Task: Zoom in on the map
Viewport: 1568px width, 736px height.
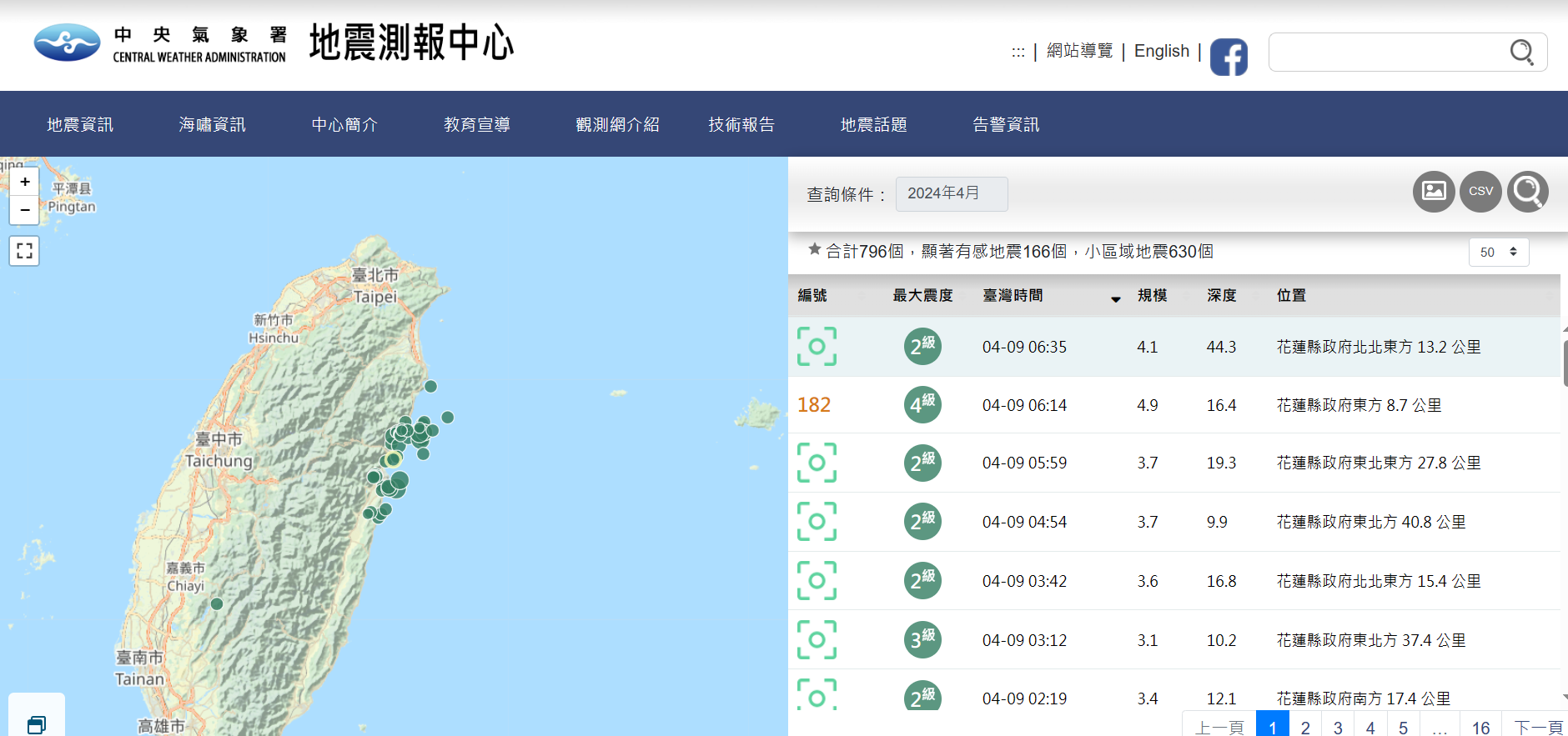Action: click(x=25, y=182)
